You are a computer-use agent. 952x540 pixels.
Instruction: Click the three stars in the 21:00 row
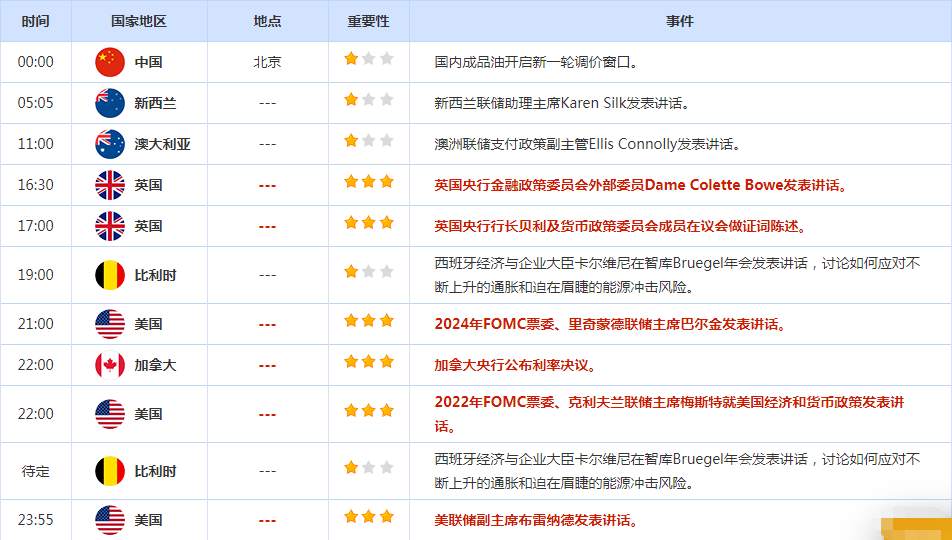click(369, 321)
